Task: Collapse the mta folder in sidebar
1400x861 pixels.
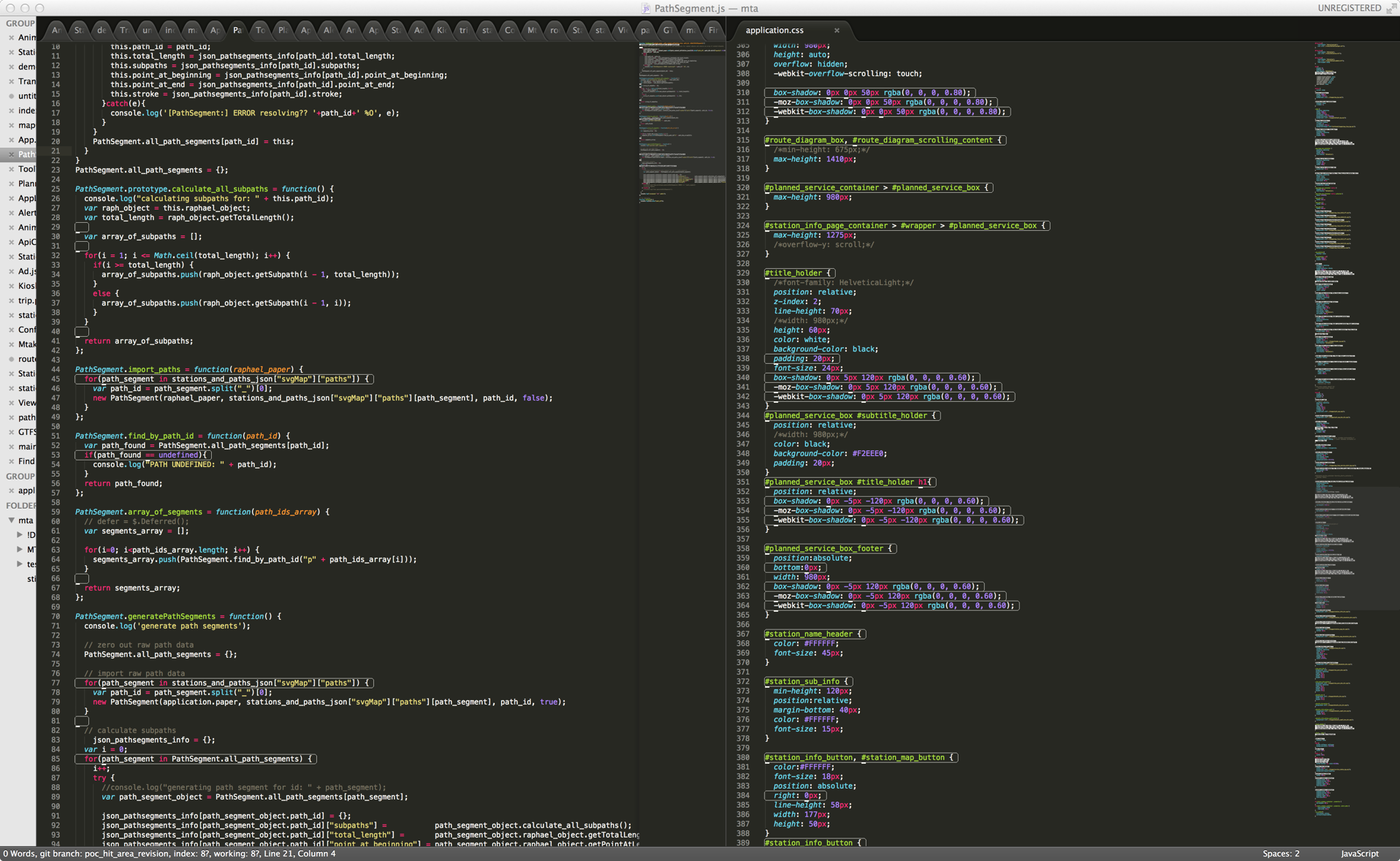Action: (x=12, y=520)
